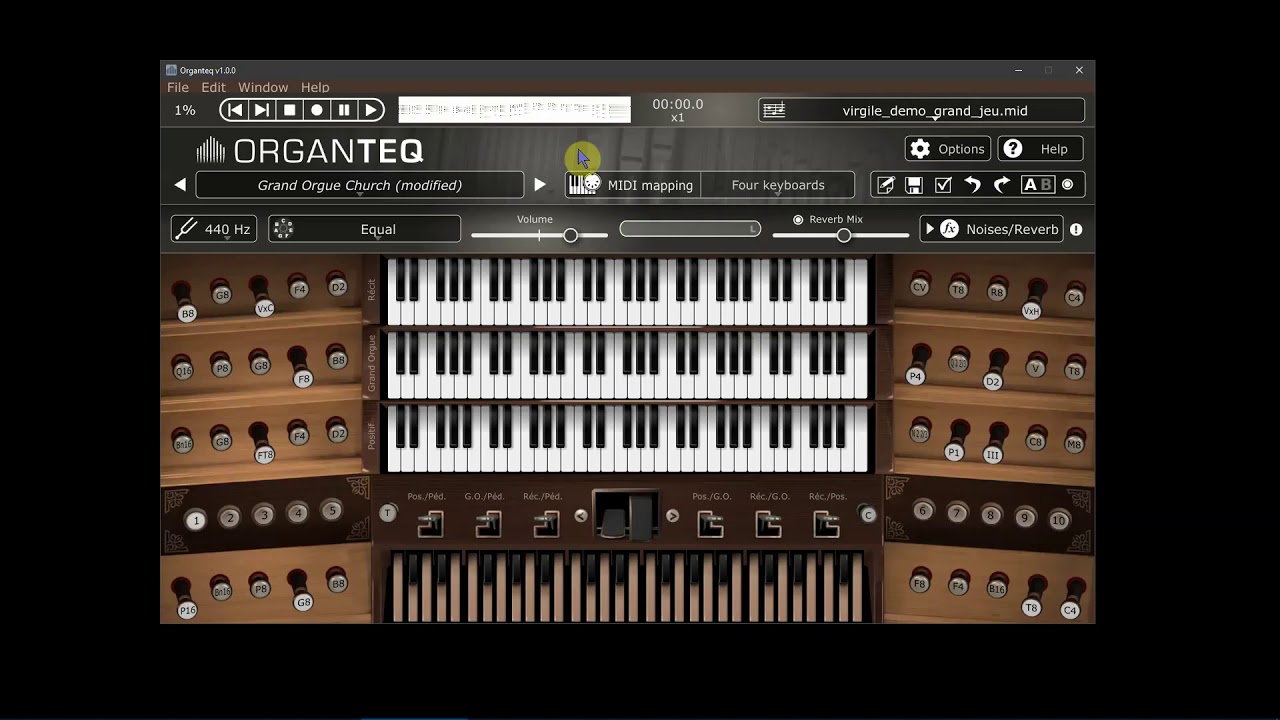
Task: Click the left arrow beside swell pedal
Action: 581,516
